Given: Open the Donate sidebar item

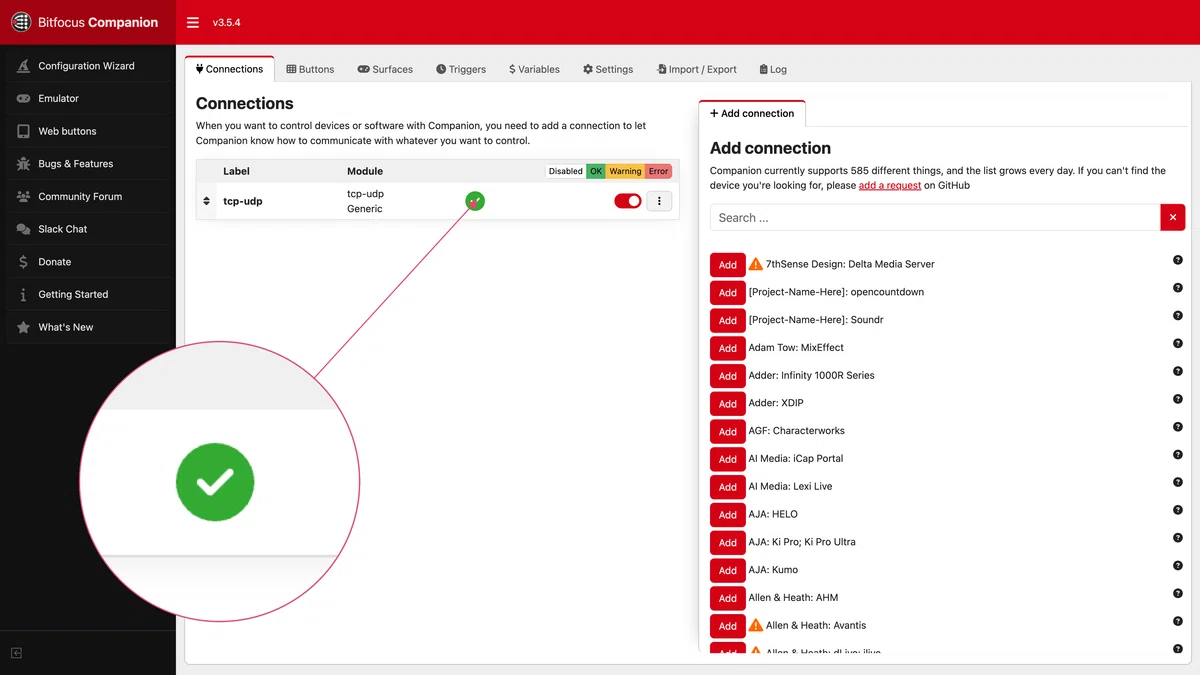Looking at the screenshot, I should click(88, 262).
